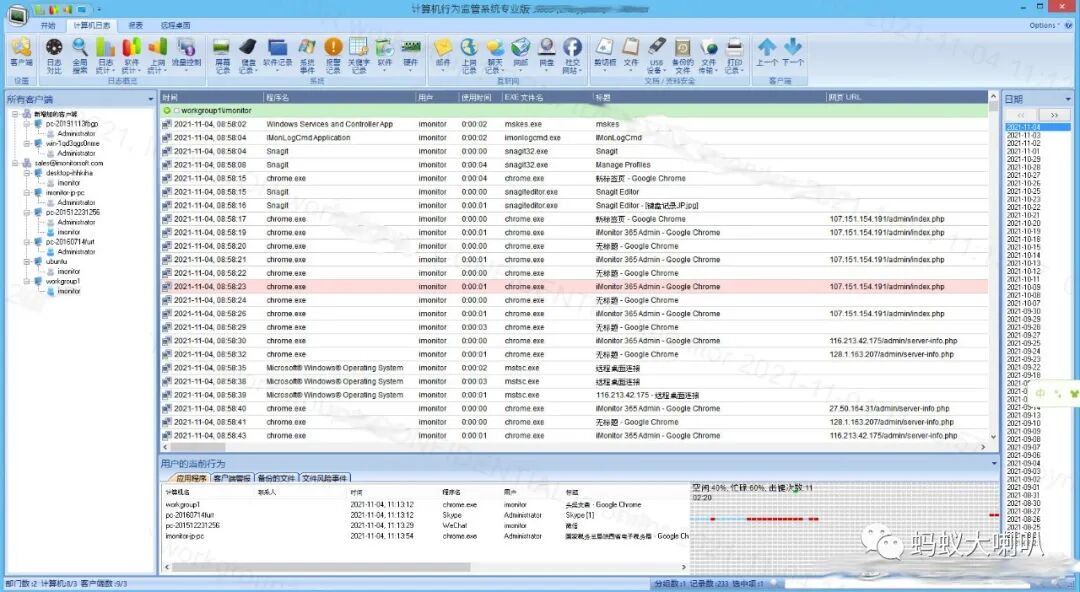Open the 日志统计 chart icon
Viewport: 1080px width, 592px height.
[x=105, y=55]
